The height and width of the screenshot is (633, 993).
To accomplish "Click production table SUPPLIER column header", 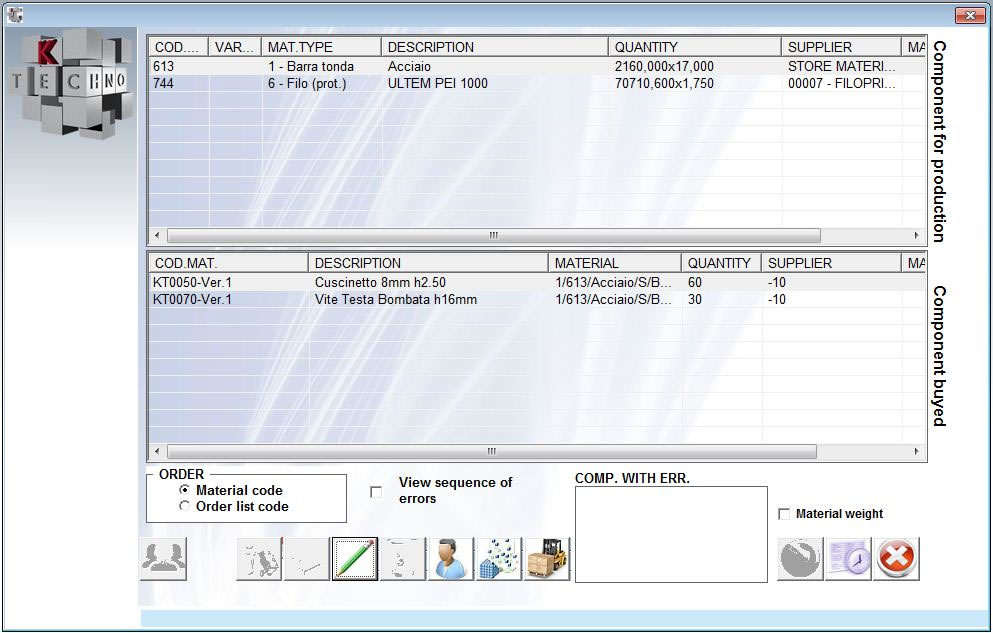I will click(x=841, y=47).
